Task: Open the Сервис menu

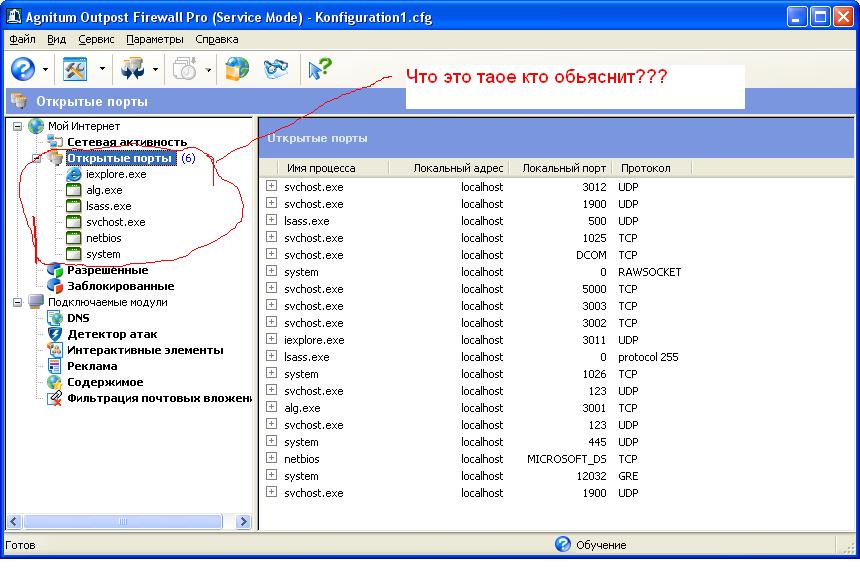Action: pos(96,40)
